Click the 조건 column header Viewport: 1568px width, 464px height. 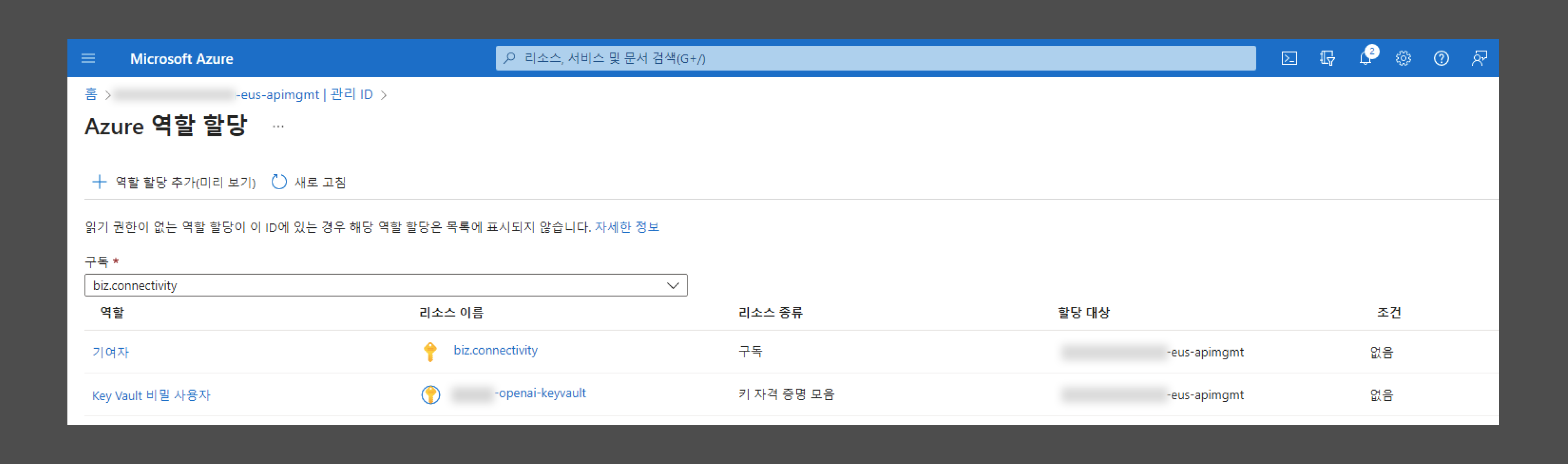tap(1389, 312)
